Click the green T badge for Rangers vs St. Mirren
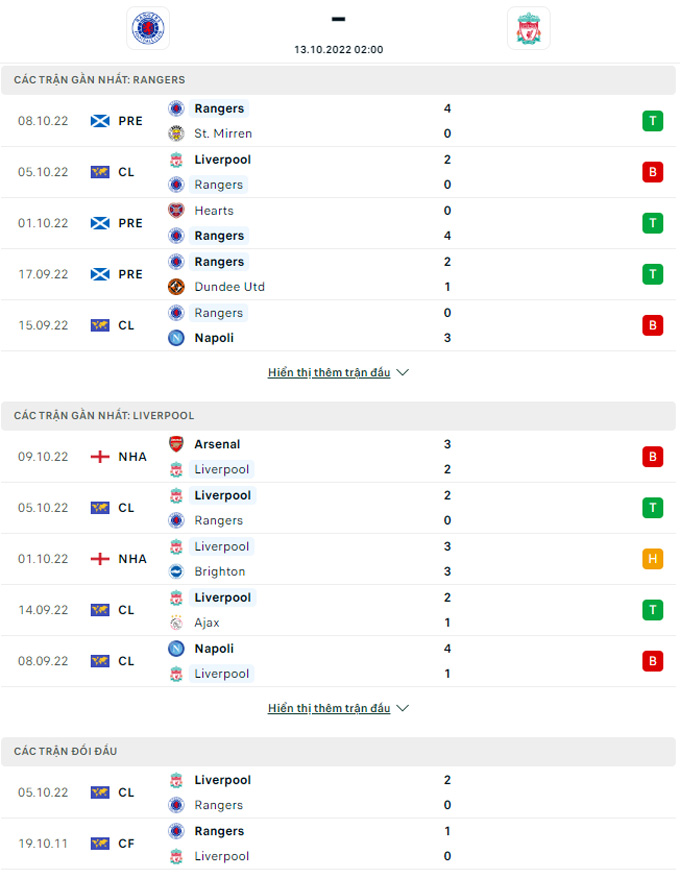680x878 pixels. [x=652, y=121]
